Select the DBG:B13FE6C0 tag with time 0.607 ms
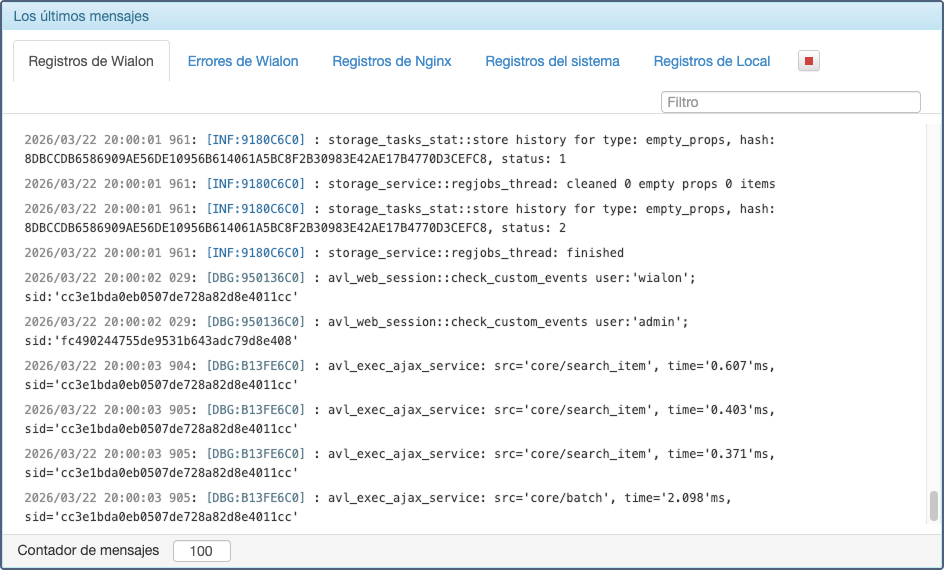 point(255,366)
